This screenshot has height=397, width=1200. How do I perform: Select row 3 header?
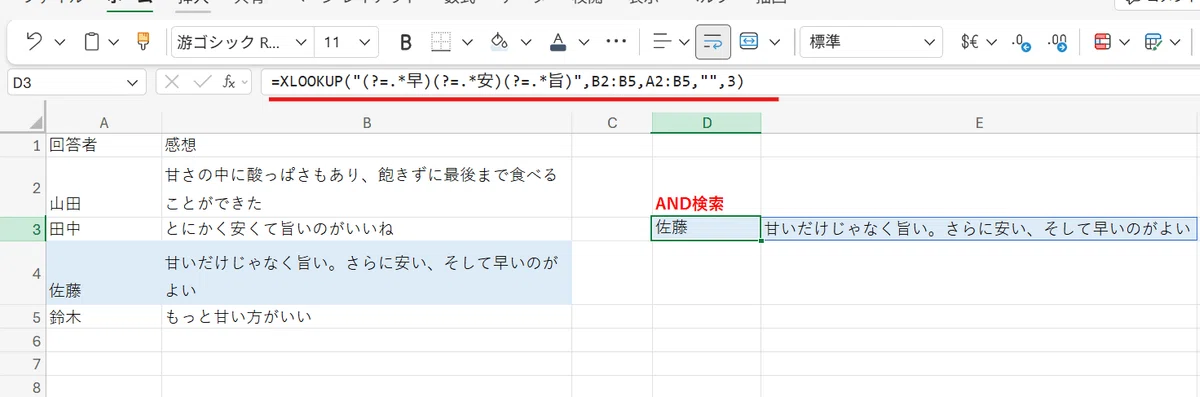[x=23, y=229]
